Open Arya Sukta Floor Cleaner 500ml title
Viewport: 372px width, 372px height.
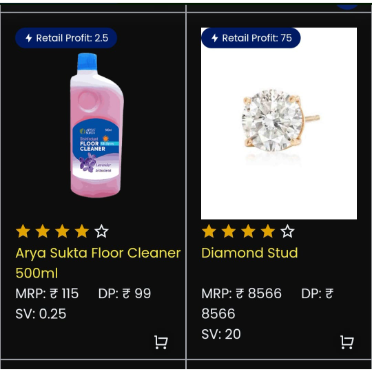point(98,263)
